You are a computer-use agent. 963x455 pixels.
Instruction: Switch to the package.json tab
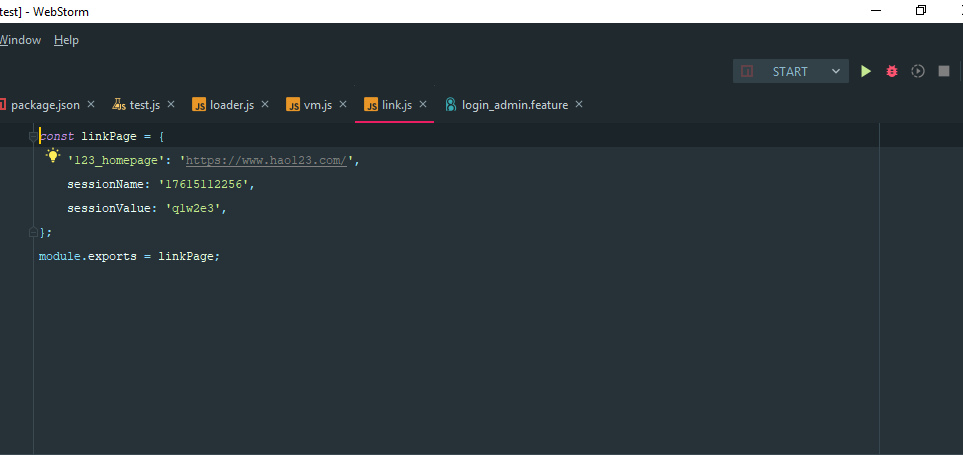coord(45,105)
